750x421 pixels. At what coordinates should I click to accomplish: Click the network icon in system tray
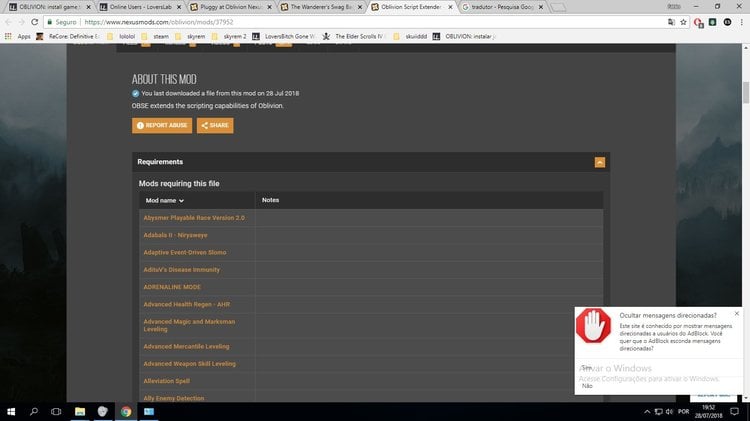pyautogui.click(x=659, y=411)
